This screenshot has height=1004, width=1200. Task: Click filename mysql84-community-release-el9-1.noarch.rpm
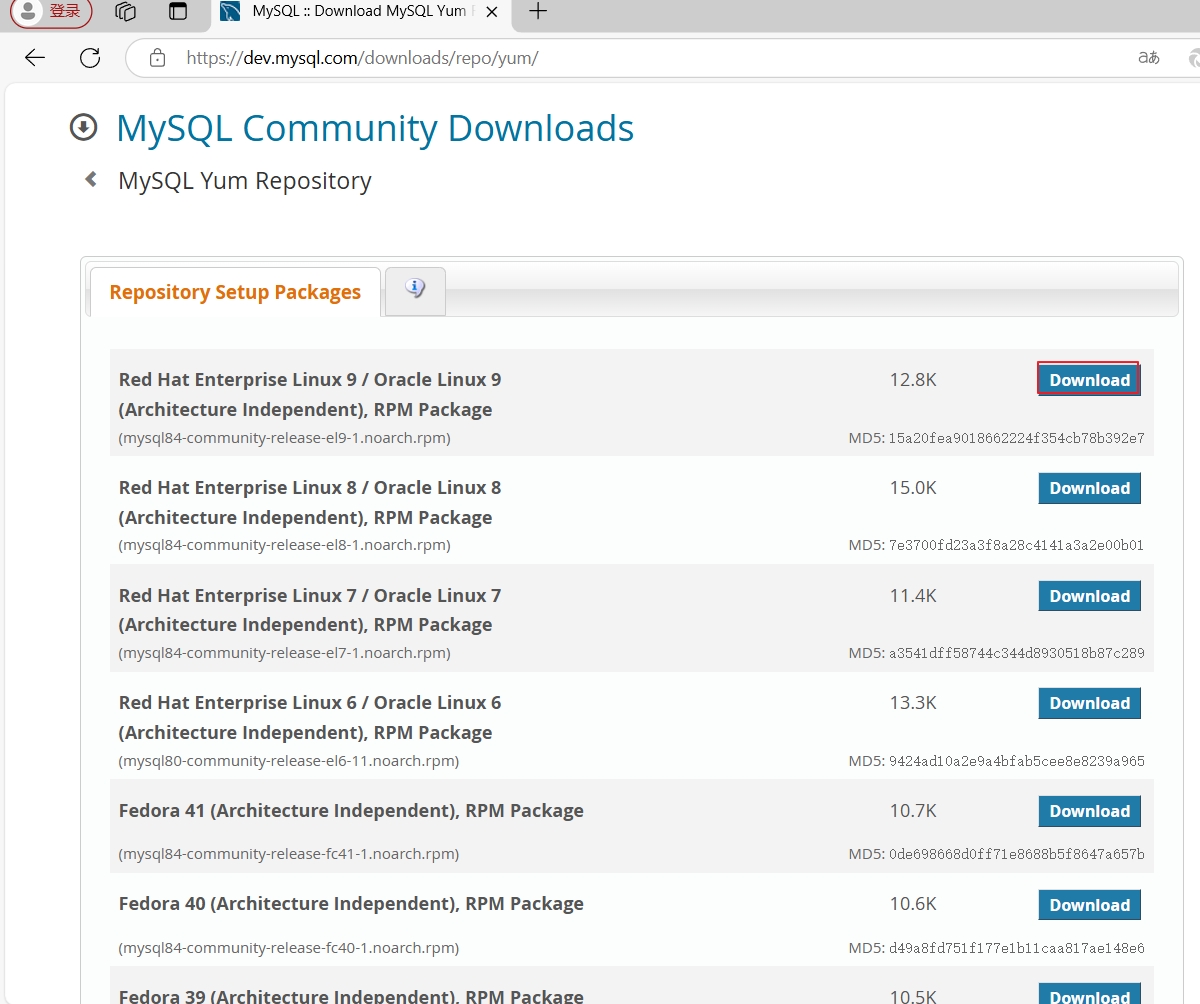pos(284,438)
